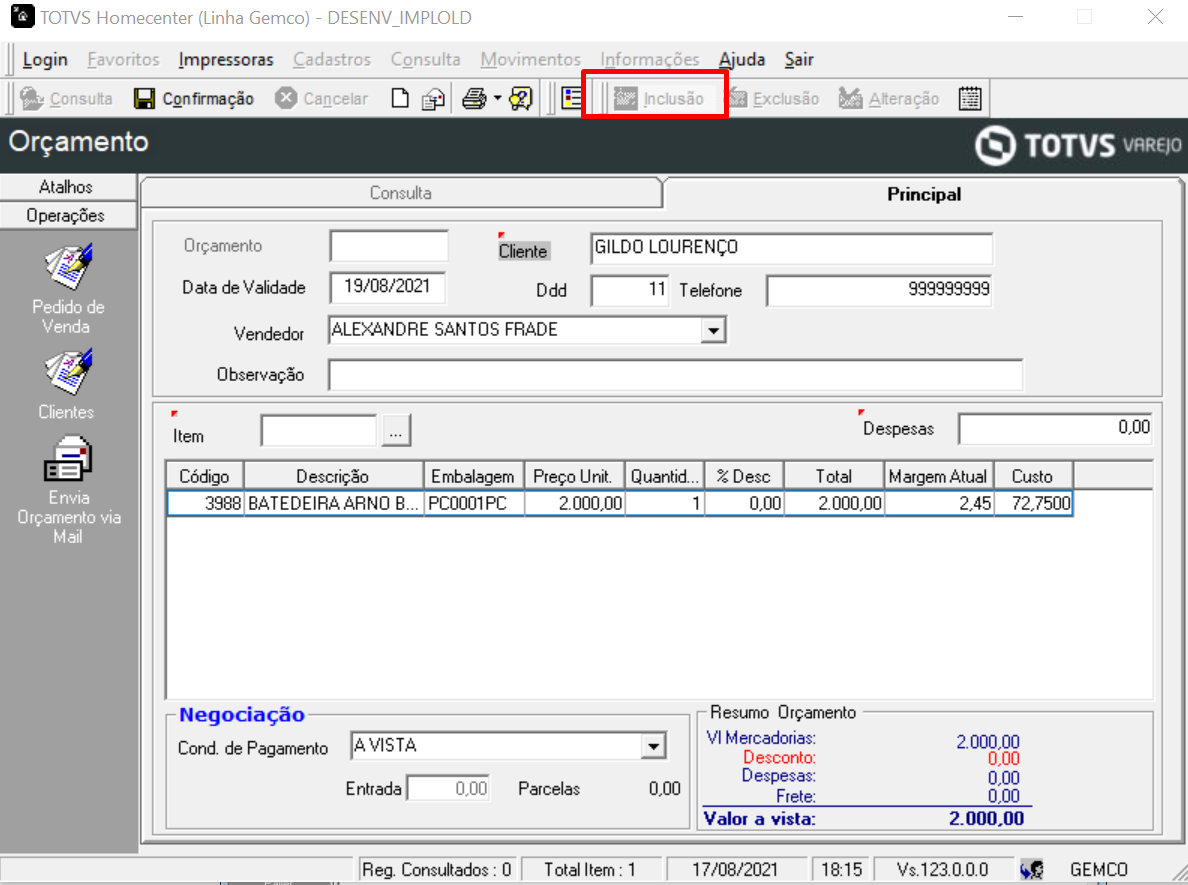Open the calendar icon in toolbar
This screenshot has width=1188, height=885.
click(970, 99)
